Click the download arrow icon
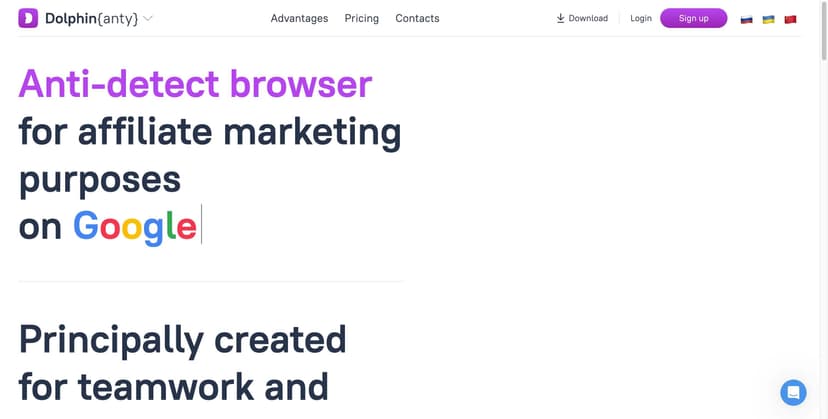The width and height of the screenshot is (828, 419). click(x=560, y=18)
